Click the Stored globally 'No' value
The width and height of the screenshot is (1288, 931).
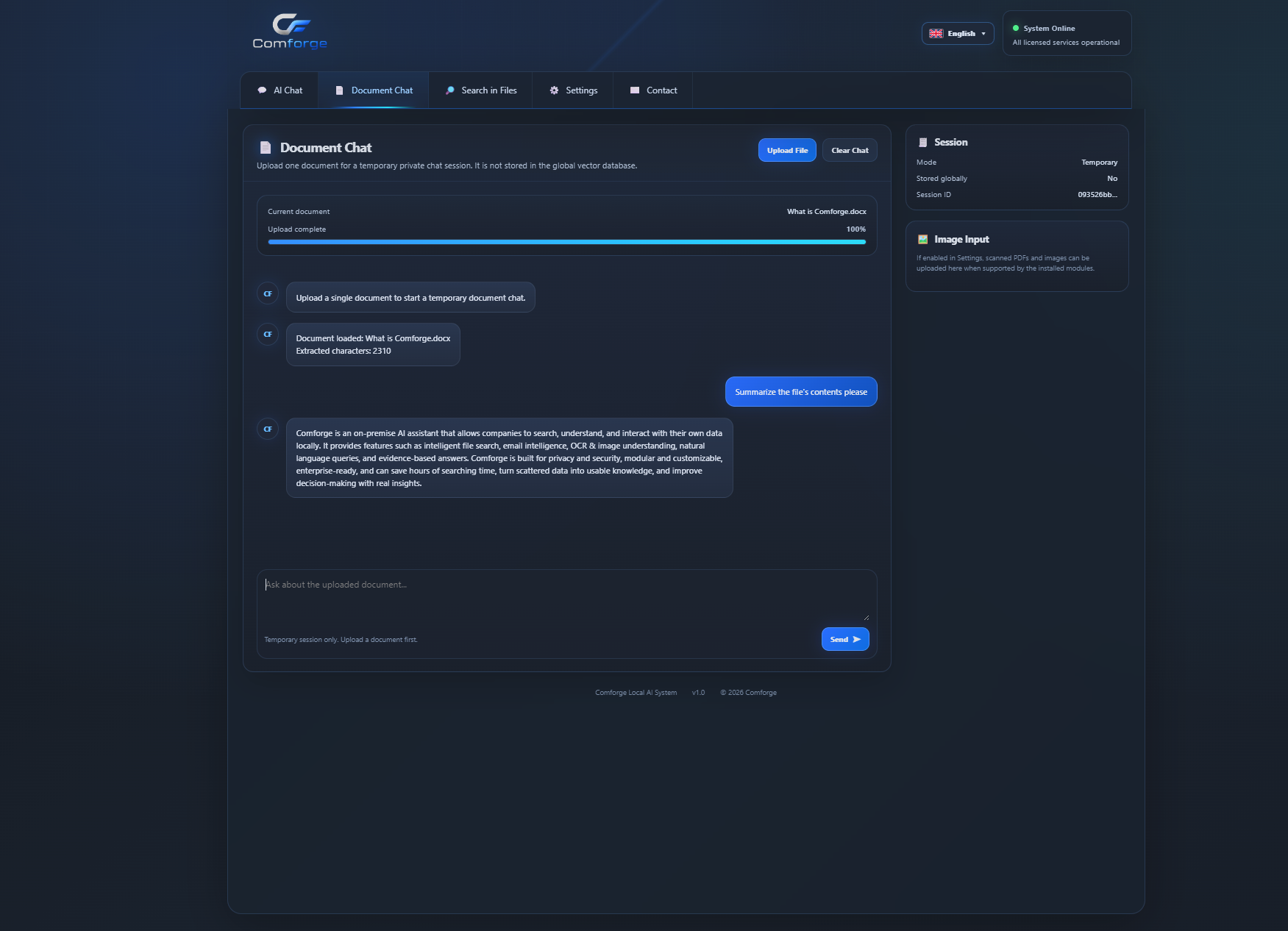coord(1112,179)
